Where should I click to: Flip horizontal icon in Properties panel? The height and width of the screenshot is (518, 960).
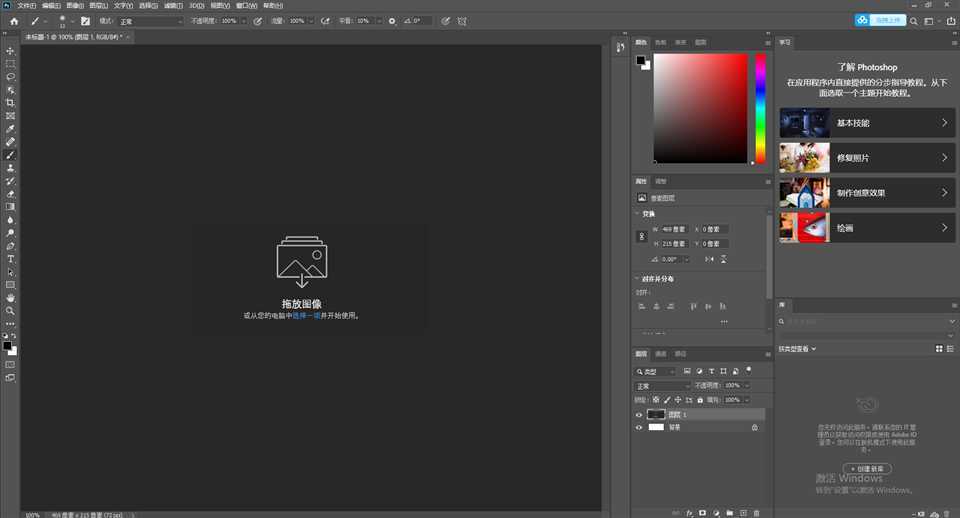tap(709, 259)
